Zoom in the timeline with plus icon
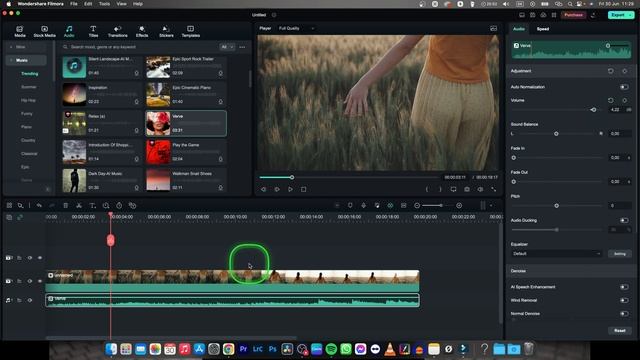The image size is (640, 360). (x=459, y=205)
